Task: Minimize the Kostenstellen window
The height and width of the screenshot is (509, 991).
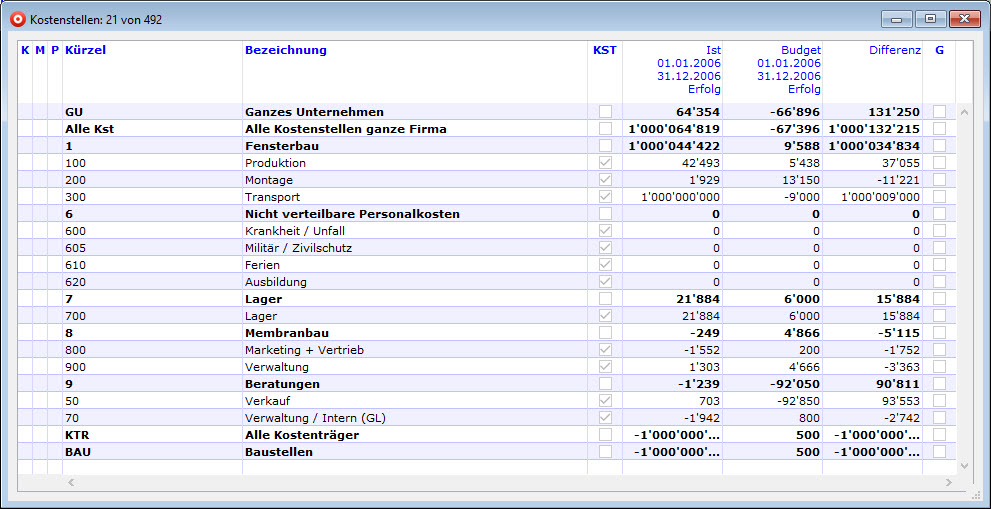Action: click(896, 19)
